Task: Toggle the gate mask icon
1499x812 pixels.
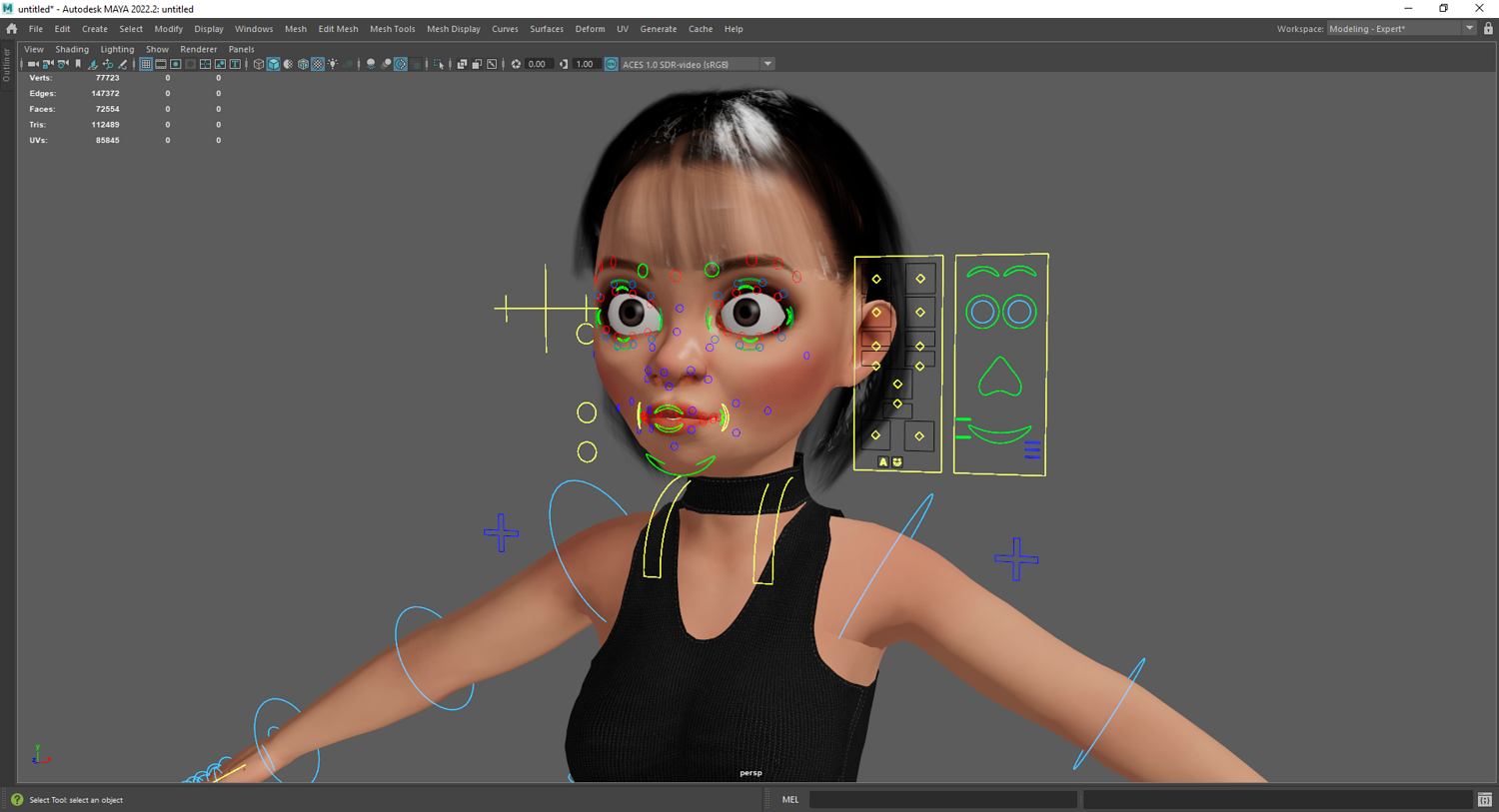Action: coord(191,64)
